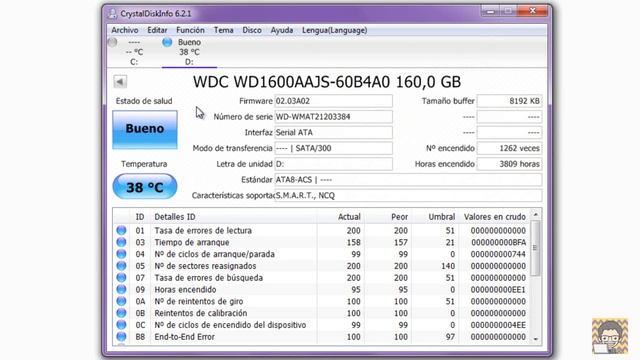This screenshot has width=640, height=360.
Task: Click raw value 000000000BFA
Action: pos(498,242)
